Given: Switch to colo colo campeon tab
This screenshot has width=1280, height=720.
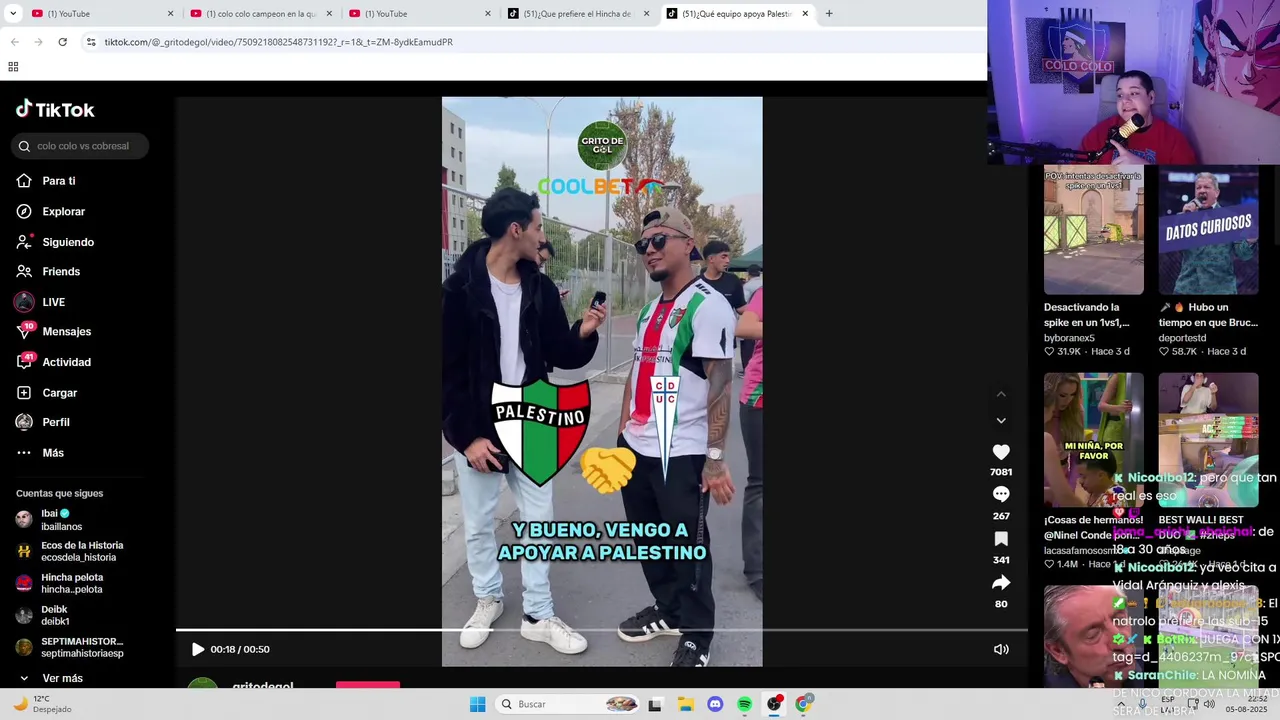Looking at the screenshot, I should 260,14.
